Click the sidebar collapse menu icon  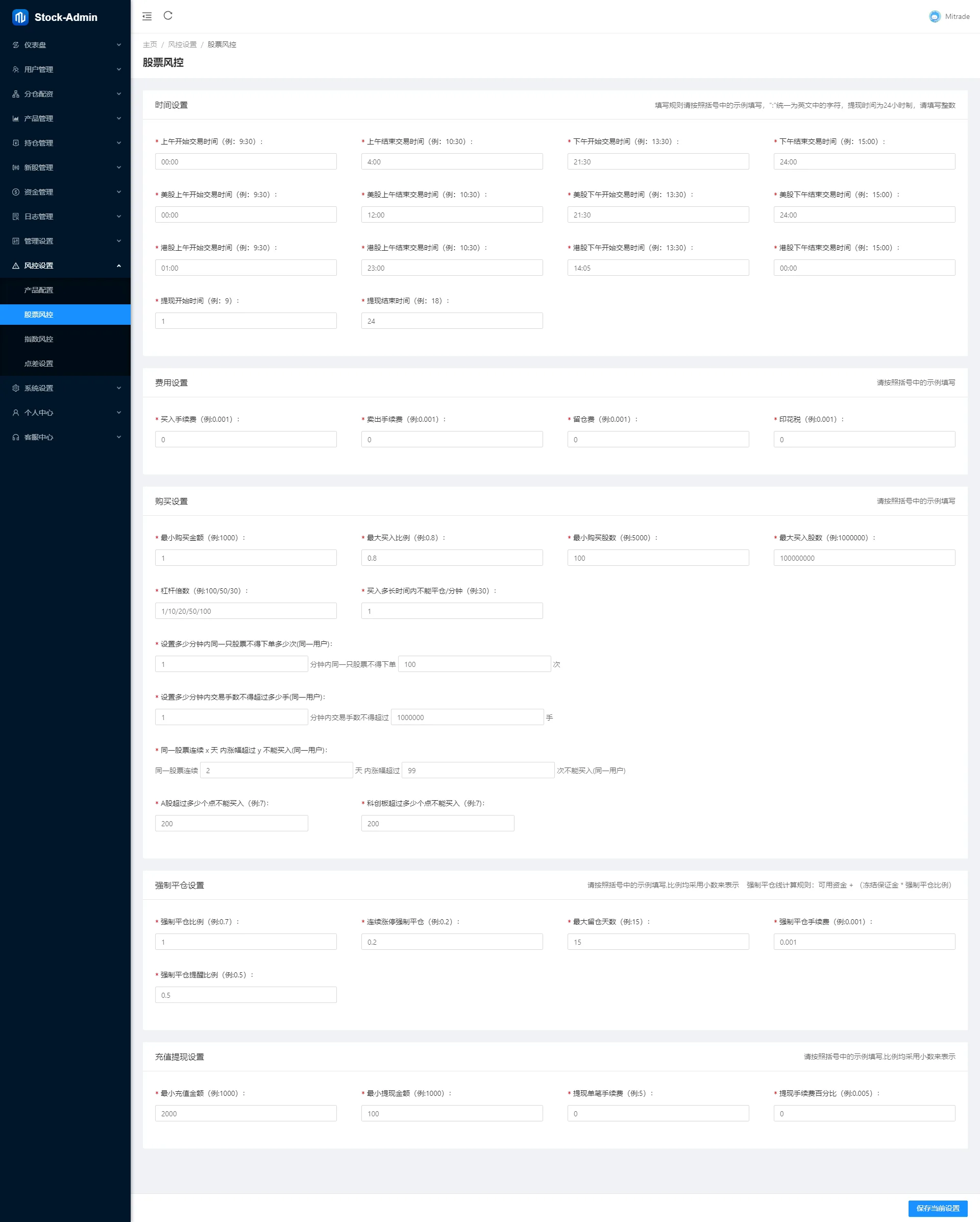[x=146, y=16]
